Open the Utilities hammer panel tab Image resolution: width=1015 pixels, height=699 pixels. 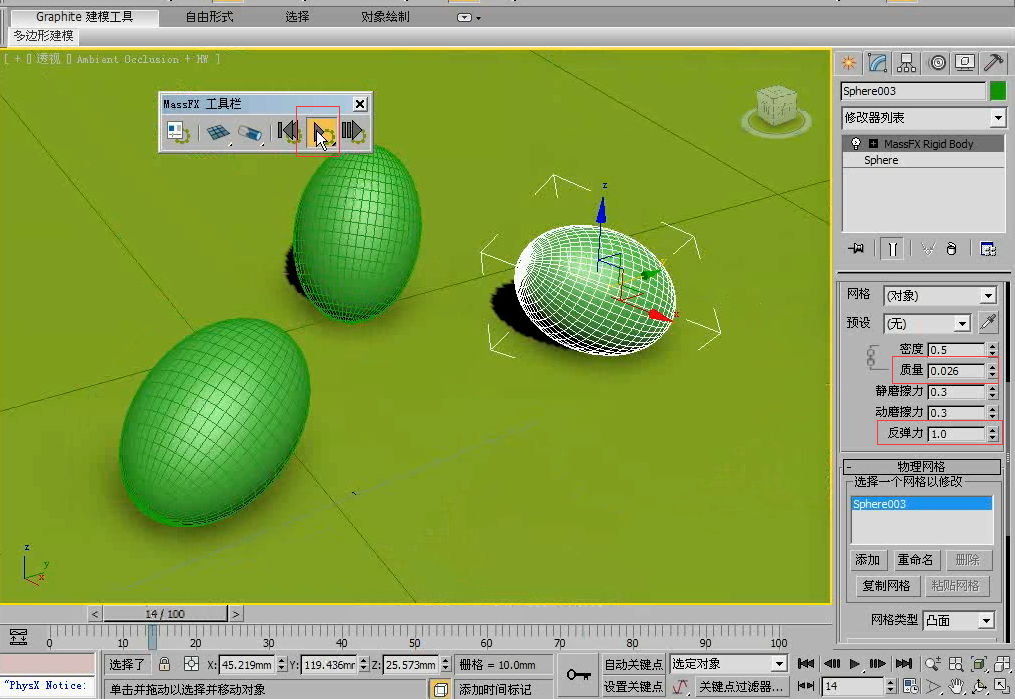pyautogui.click(x=993, y=62)
